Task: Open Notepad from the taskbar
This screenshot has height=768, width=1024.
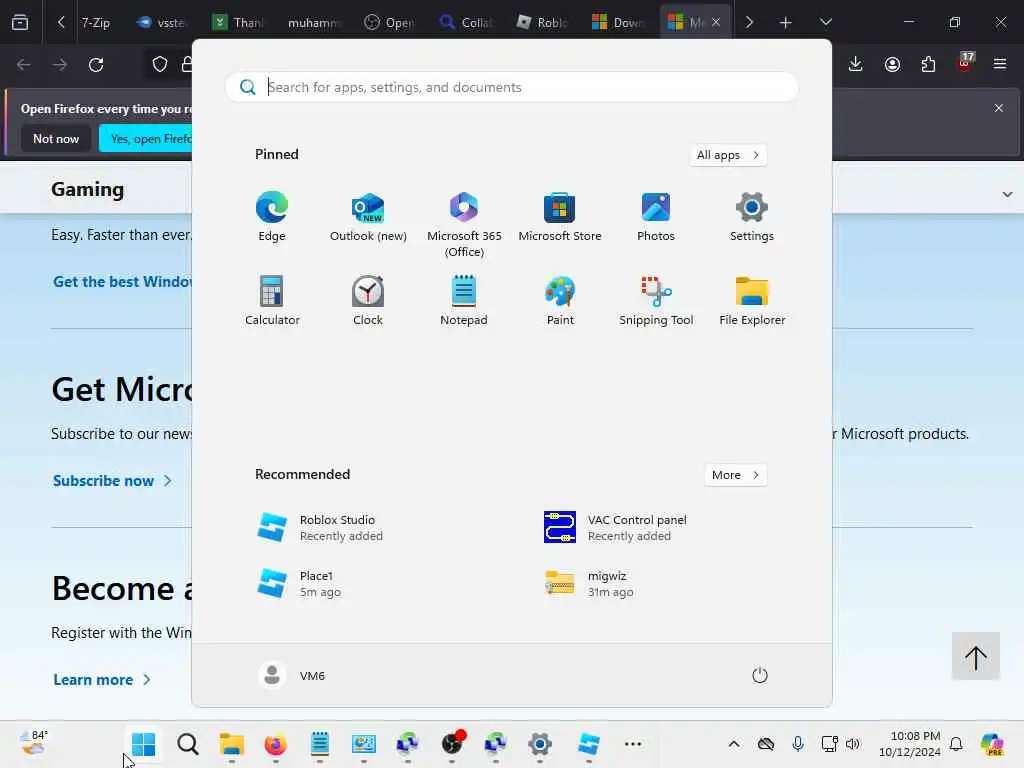Action: pos(319,744)
